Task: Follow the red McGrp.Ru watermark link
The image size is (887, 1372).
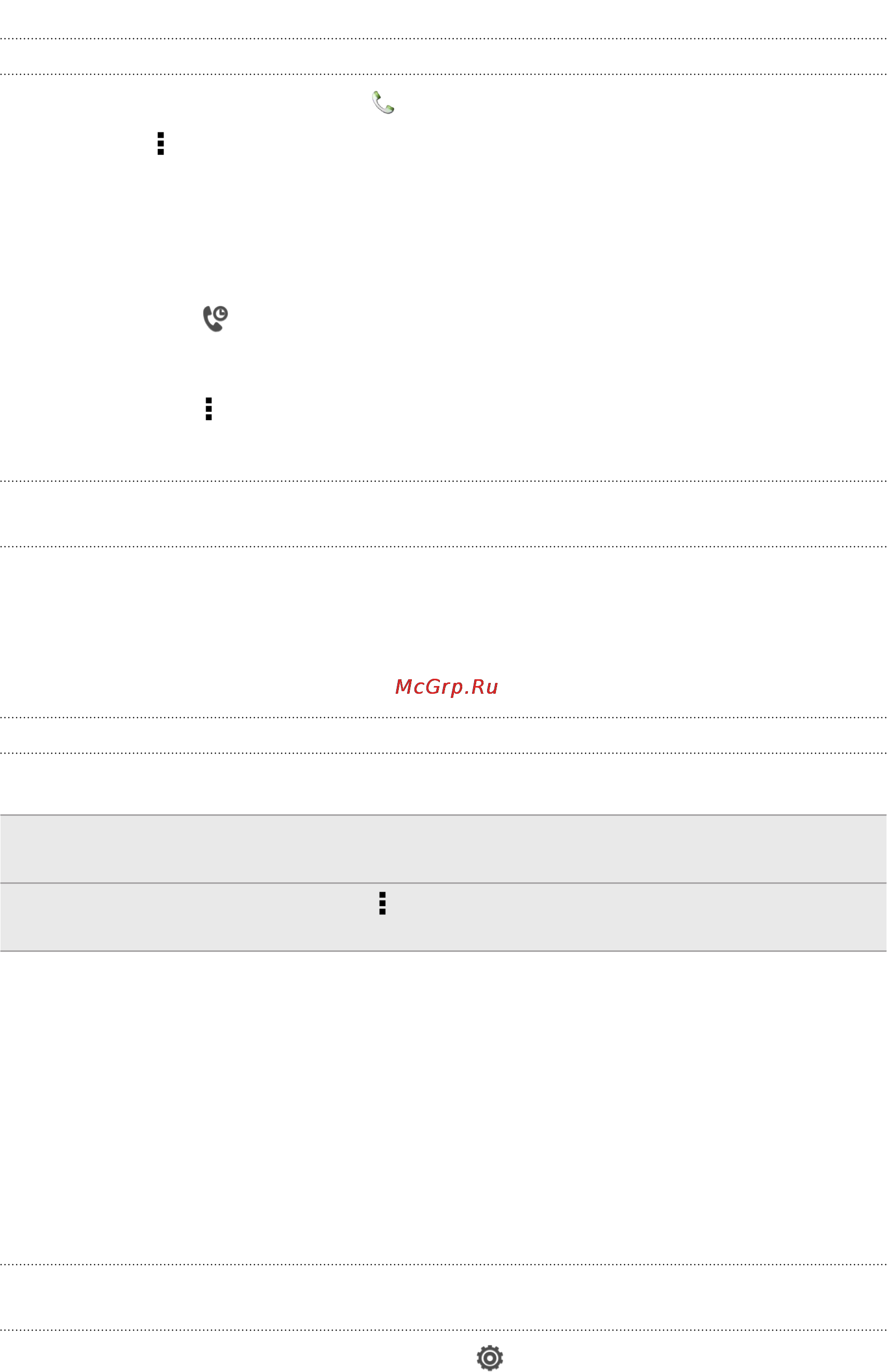Action: coord(447,687)
